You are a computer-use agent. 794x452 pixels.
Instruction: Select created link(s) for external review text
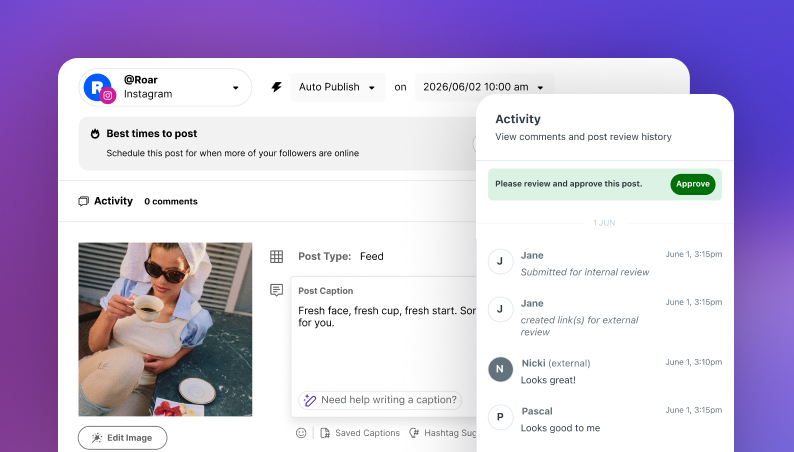coord(579,326)
